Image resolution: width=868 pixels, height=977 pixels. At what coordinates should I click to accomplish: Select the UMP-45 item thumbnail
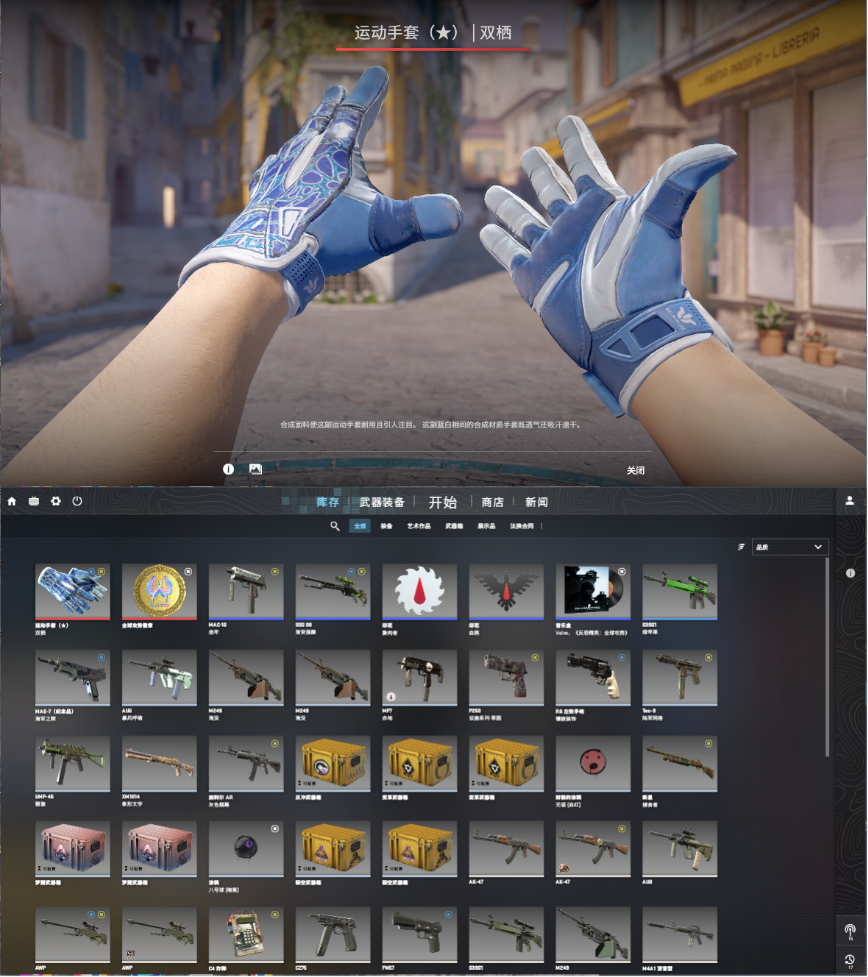[73, 763]
